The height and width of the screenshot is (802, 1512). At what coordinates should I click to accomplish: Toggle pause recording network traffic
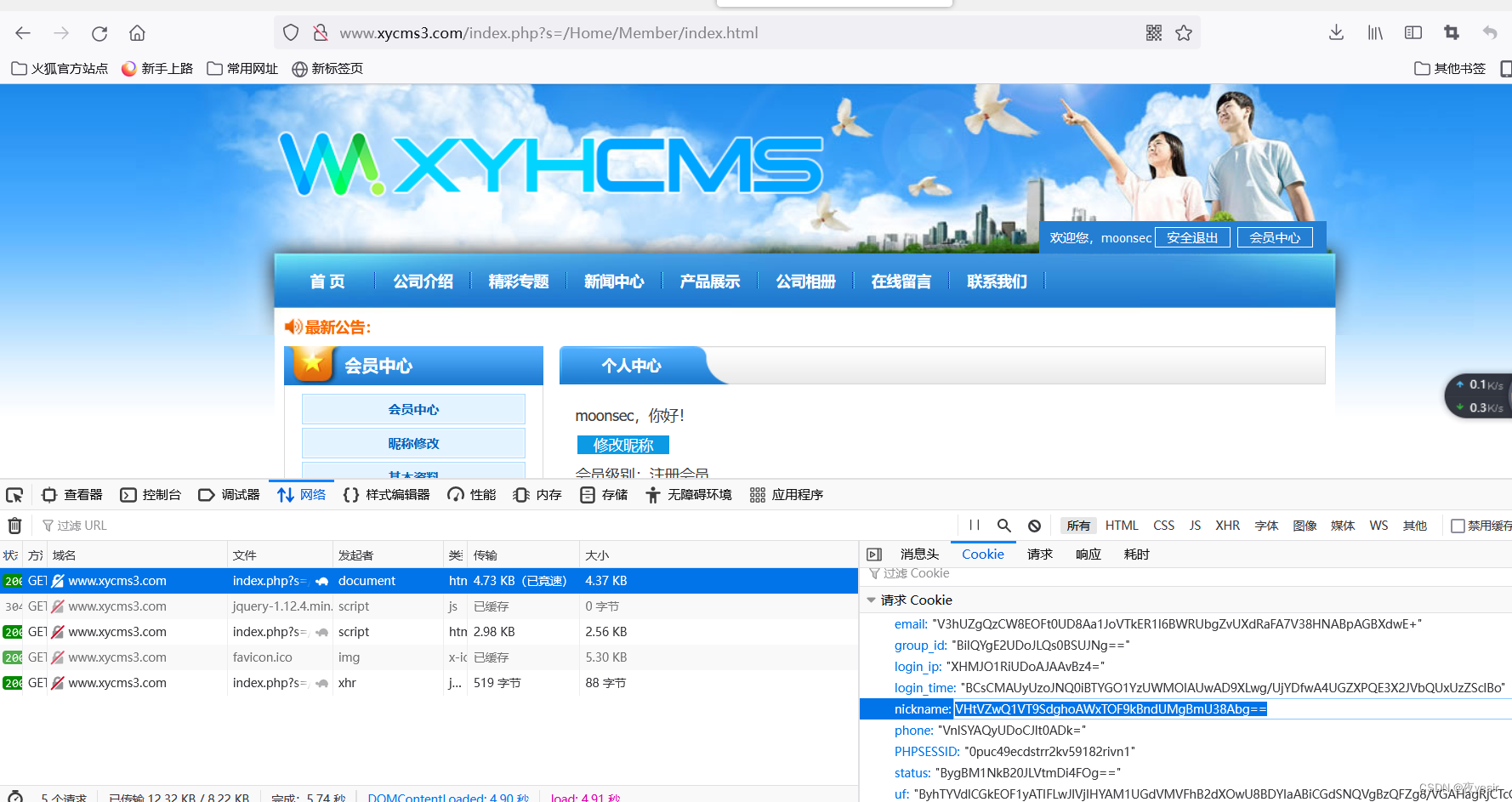pos(974,525)
